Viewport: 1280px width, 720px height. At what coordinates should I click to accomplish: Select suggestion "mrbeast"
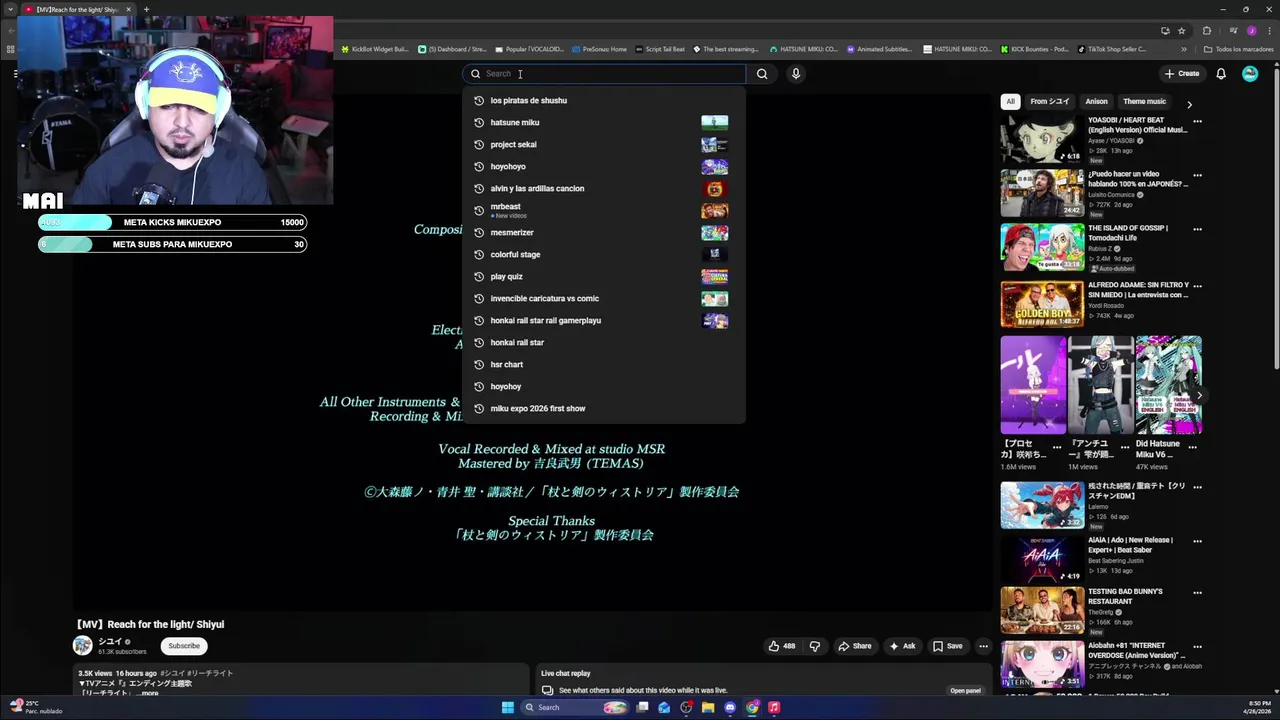click(x=604, y=210)
